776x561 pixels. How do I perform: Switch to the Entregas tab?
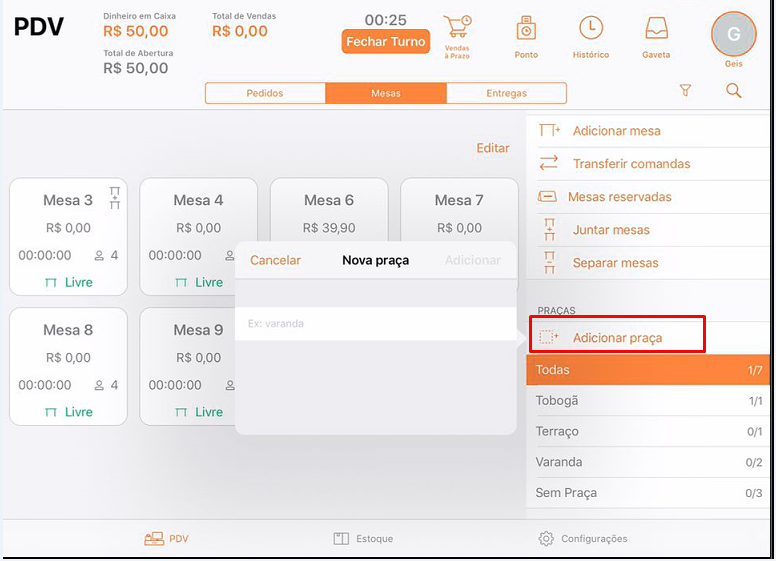coord(506,93)
